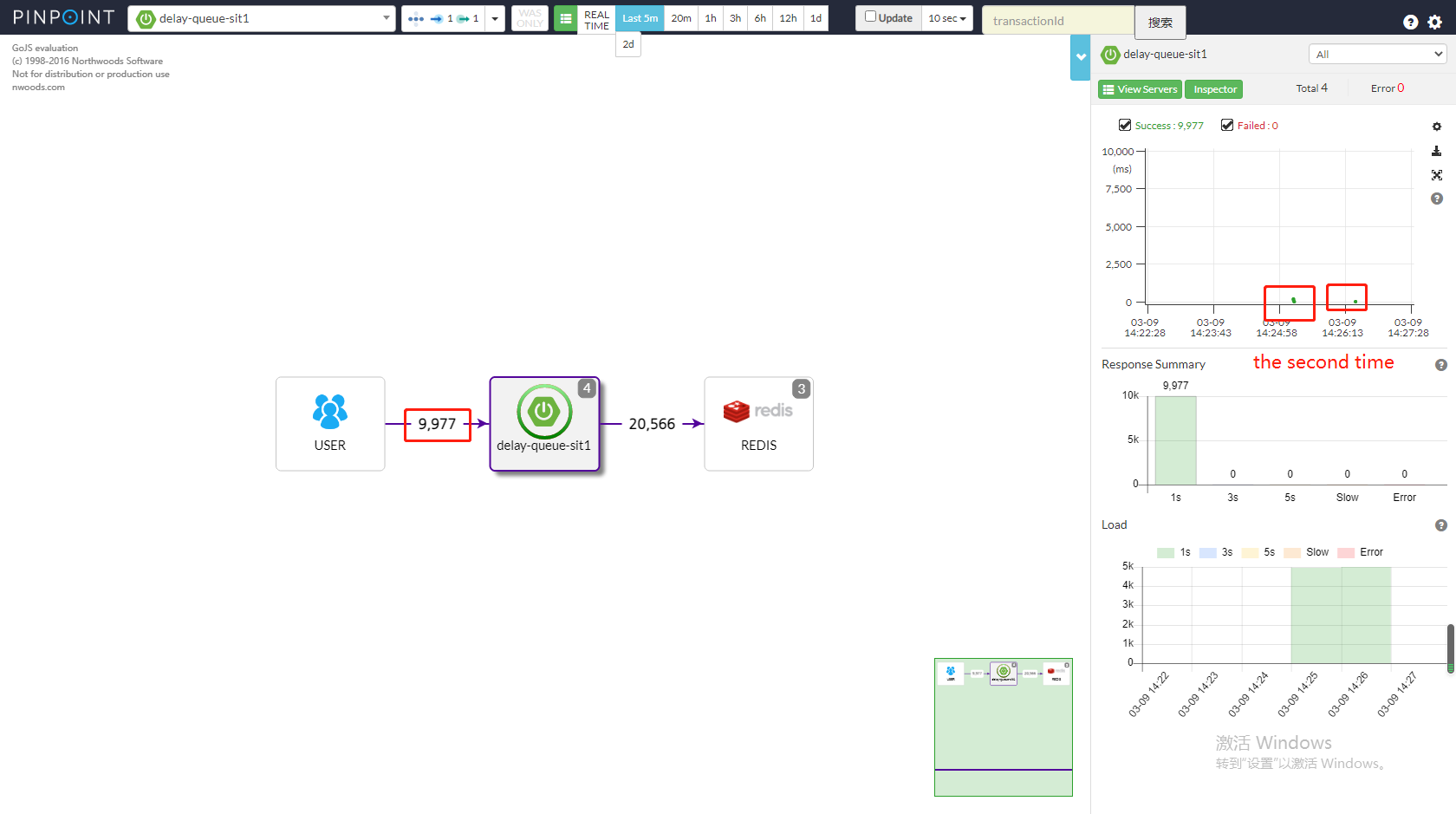The height and width of the screenshot is (814, 1456).
Task: Click the instance count badge 4 on app node
Action: point(587,388)
